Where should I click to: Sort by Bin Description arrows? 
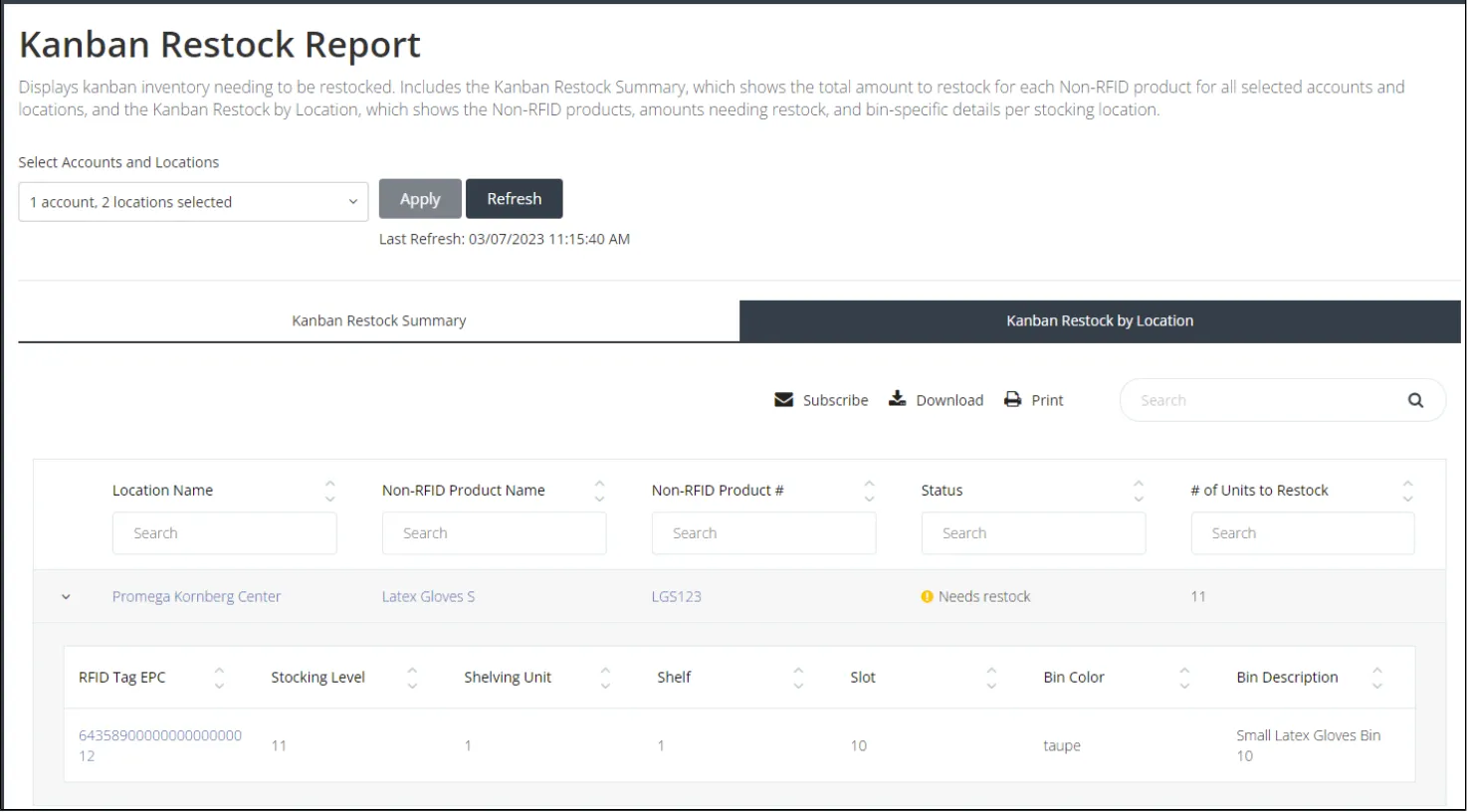1377,678
